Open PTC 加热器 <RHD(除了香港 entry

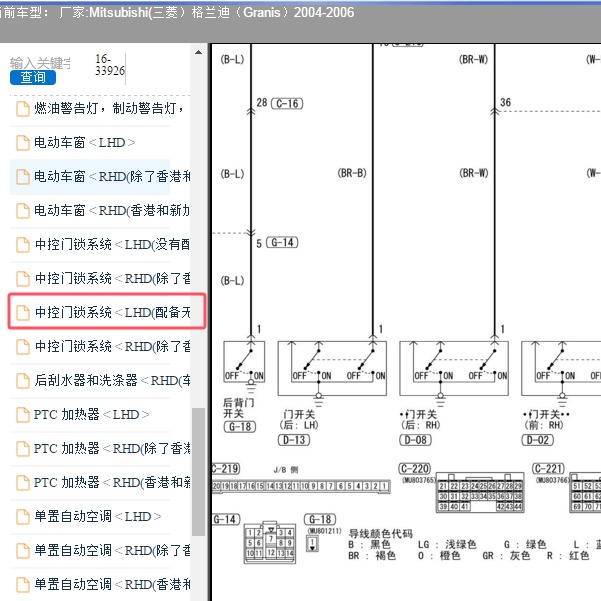(x=112, y=448)
